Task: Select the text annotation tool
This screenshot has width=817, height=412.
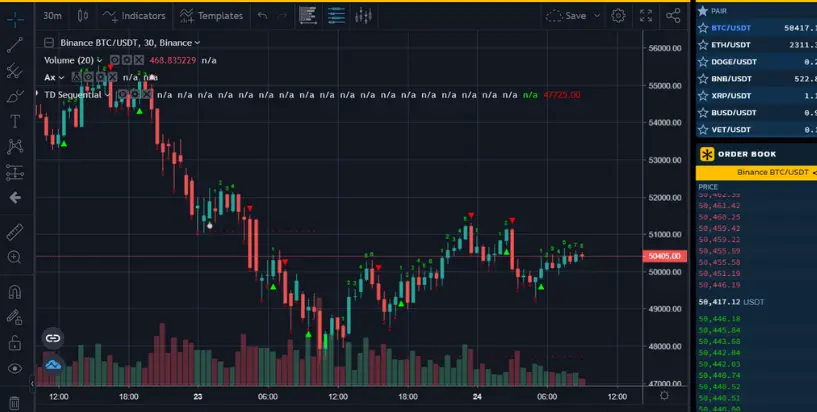Action: click(x=15, y=121)
